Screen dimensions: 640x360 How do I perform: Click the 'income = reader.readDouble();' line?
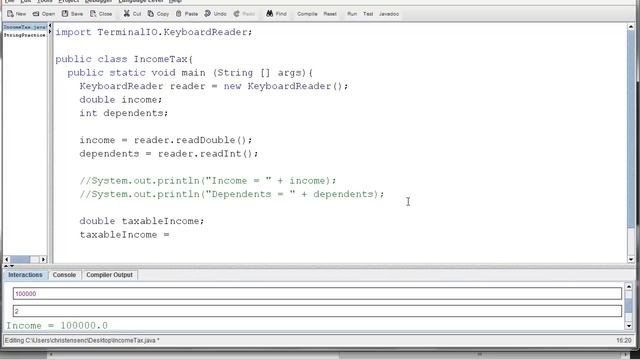click(166, 140)
